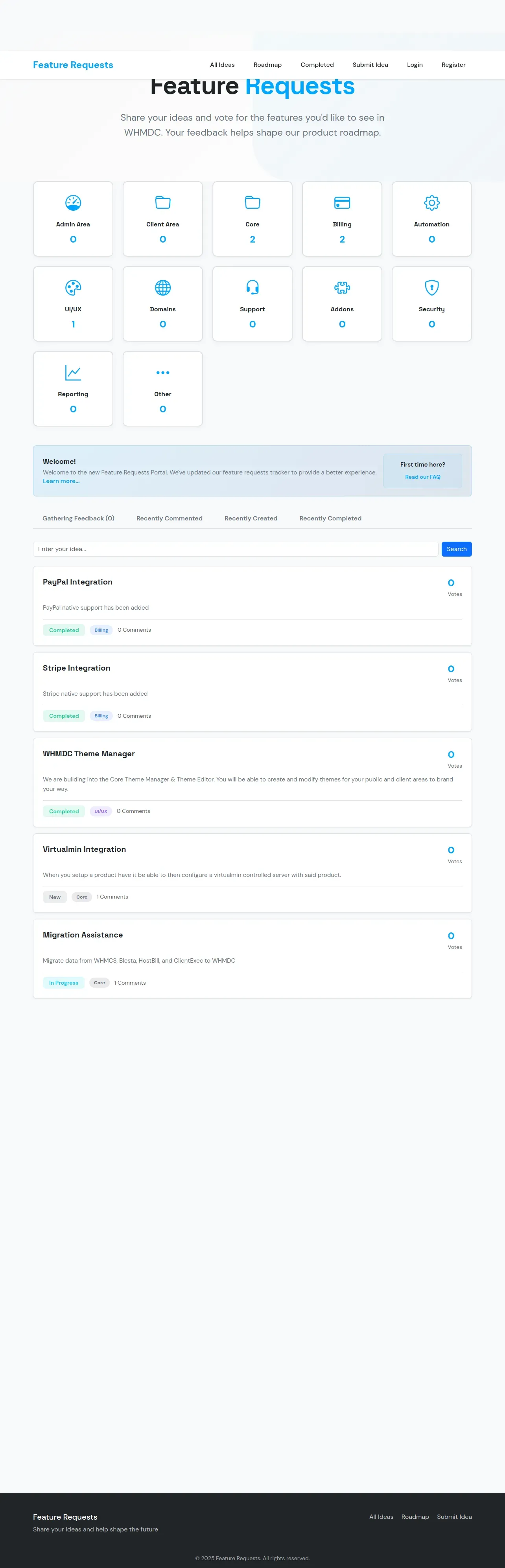Click the Domains globe icon
This screenshot has height=1568, width=505.
pos(163,287)
